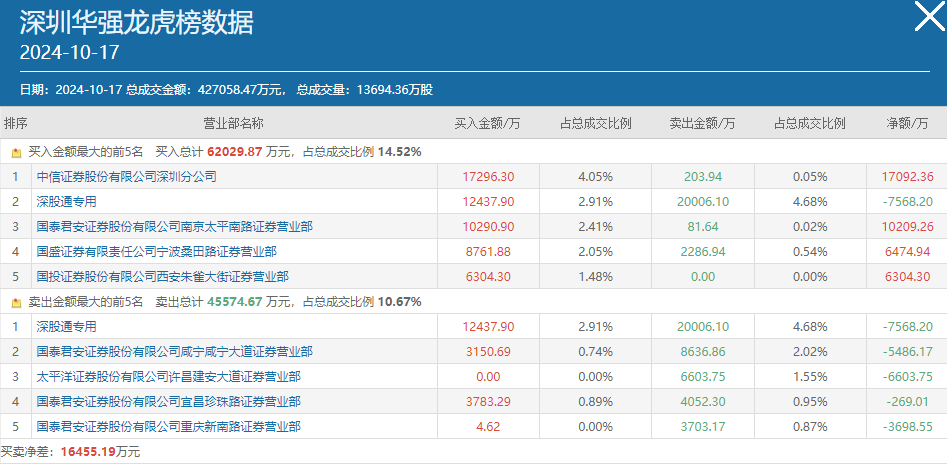This screenshot has width=947, height=466.
Task: Click the 卖出金额/万 column header
Action: click(x=702, y=124)
